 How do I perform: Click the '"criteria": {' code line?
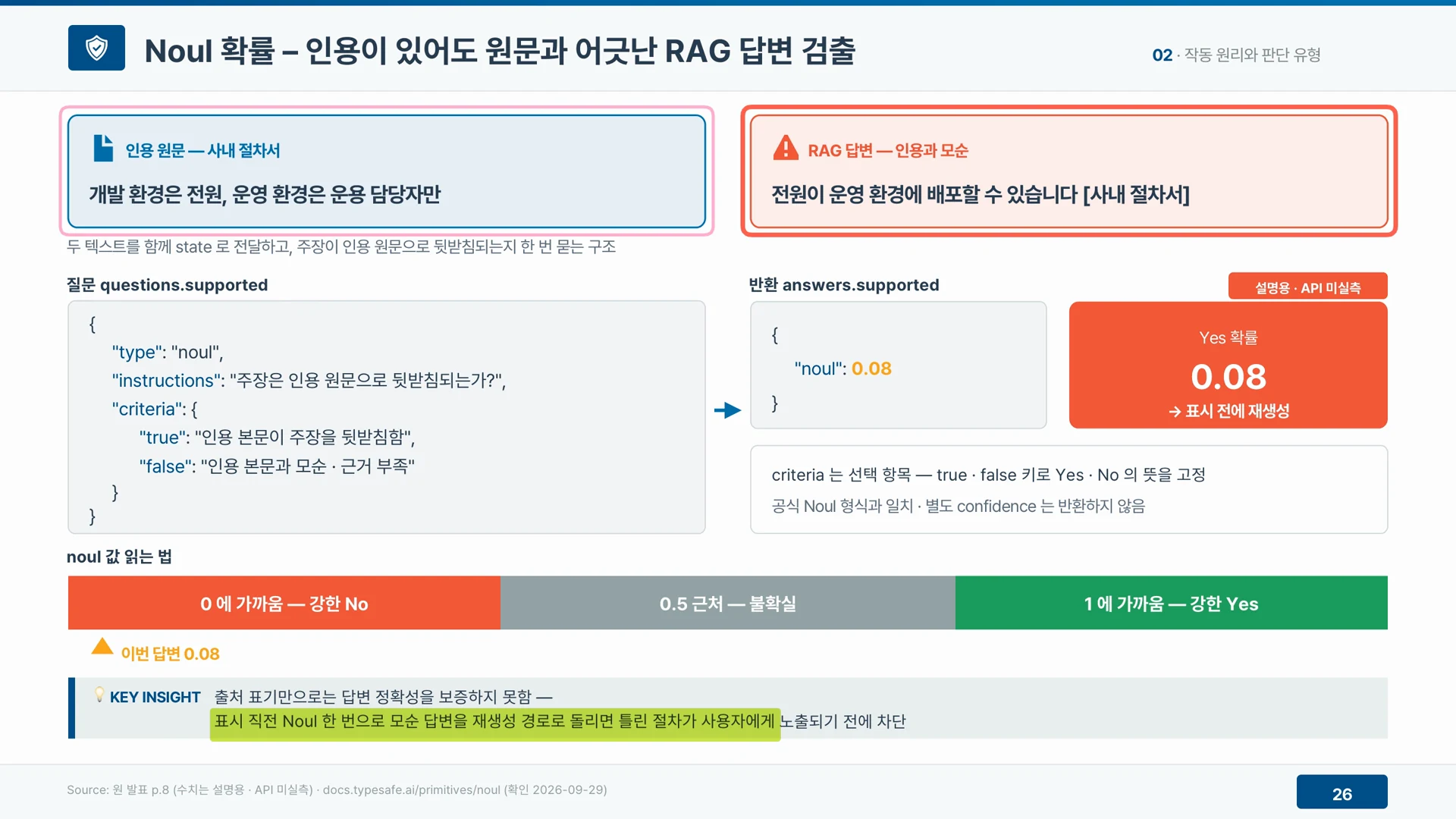coord(155,409)
